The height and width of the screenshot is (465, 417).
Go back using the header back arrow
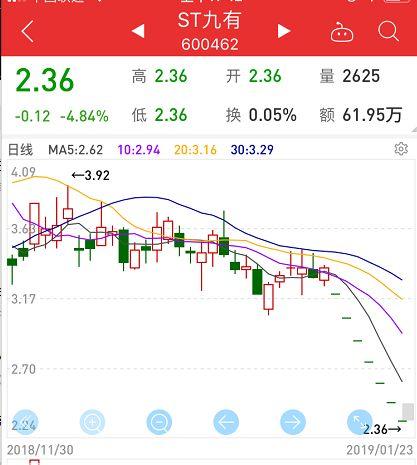pos(27,31)
